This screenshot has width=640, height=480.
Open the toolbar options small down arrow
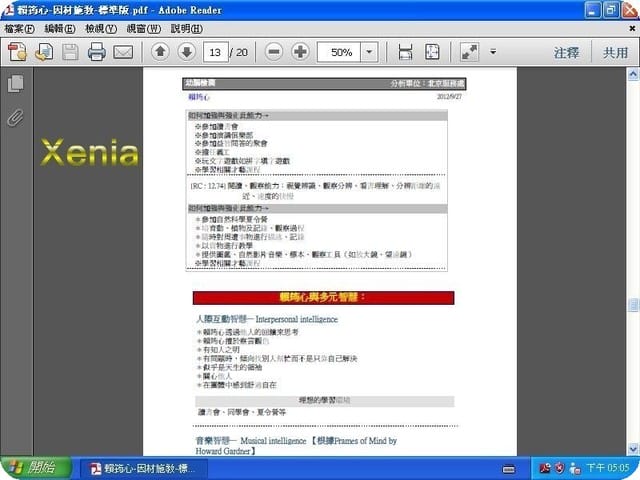[x=493, y=52]
